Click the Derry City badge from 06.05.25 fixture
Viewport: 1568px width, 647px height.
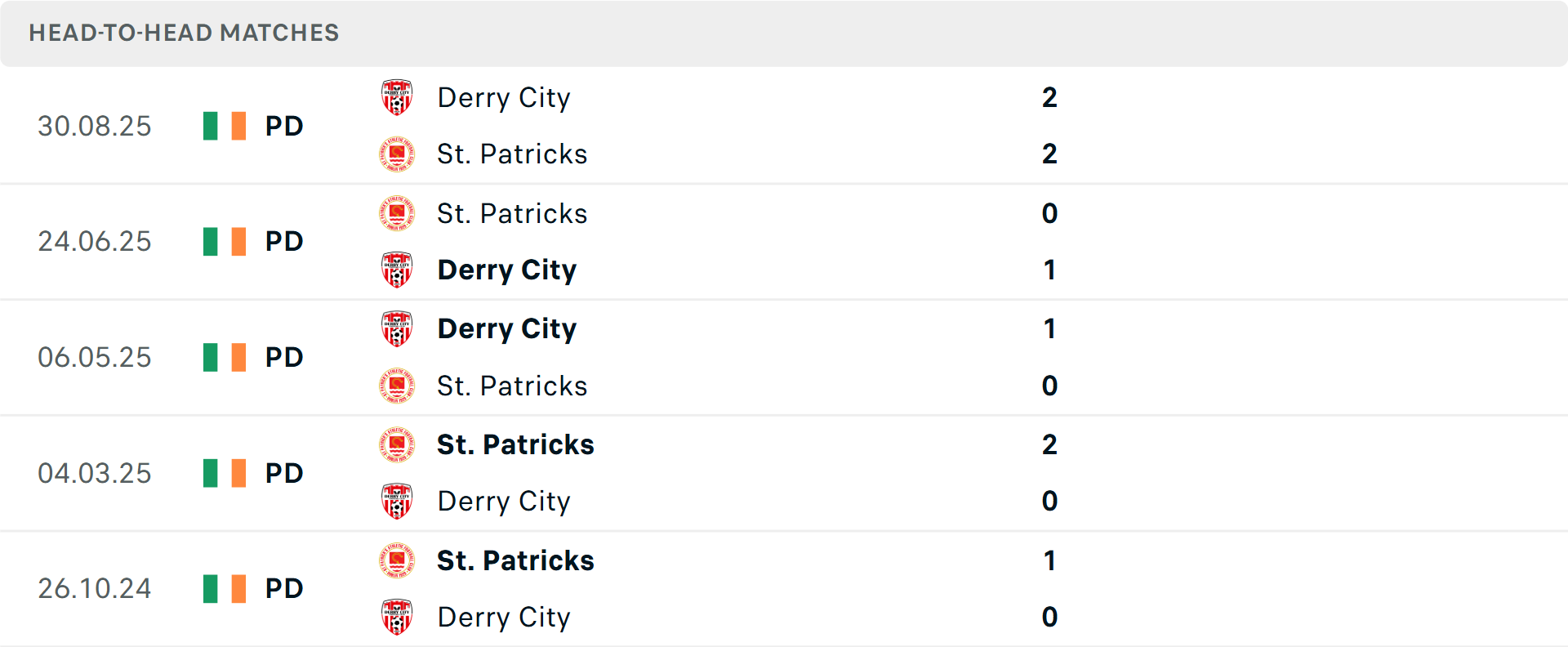coord(396,329)
